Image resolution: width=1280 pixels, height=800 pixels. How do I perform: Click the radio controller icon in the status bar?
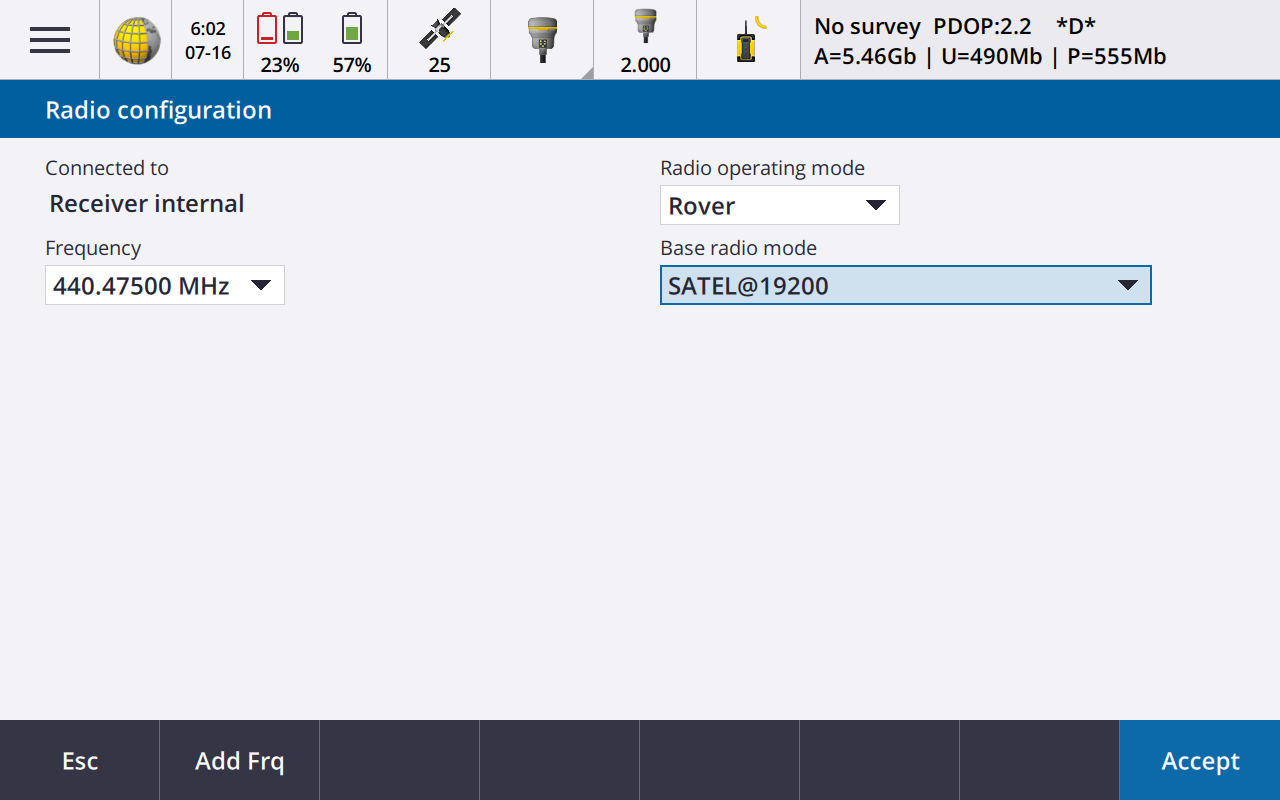point(747,39)
